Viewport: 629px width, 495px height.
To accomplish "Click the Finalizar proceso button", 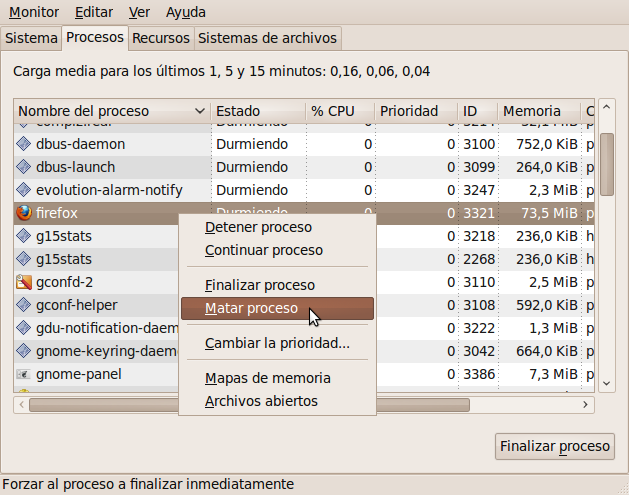I will (x=555, y=446).
